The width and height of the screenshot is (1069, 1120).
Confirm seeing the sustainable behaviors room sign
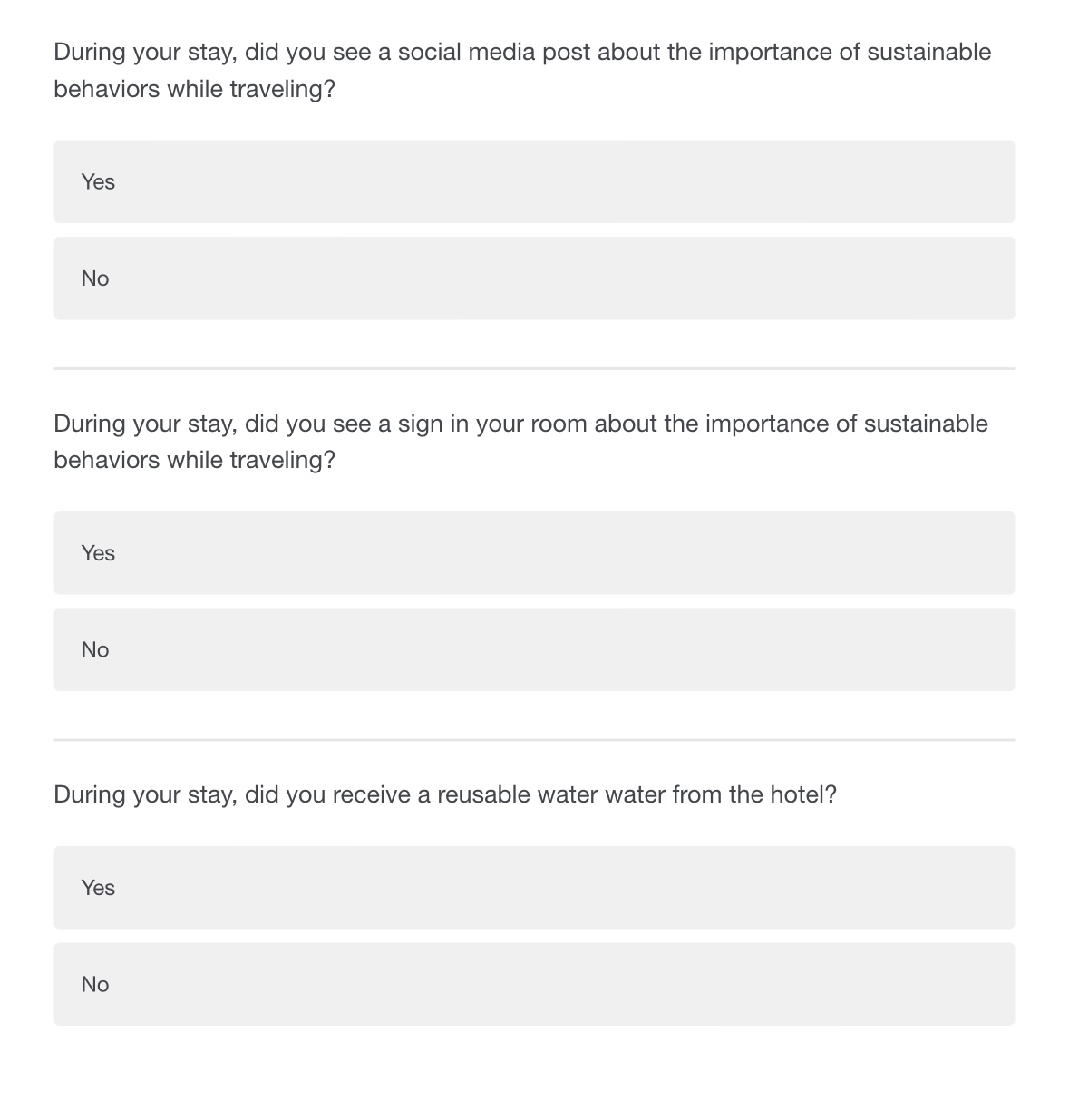coord(534,553)
